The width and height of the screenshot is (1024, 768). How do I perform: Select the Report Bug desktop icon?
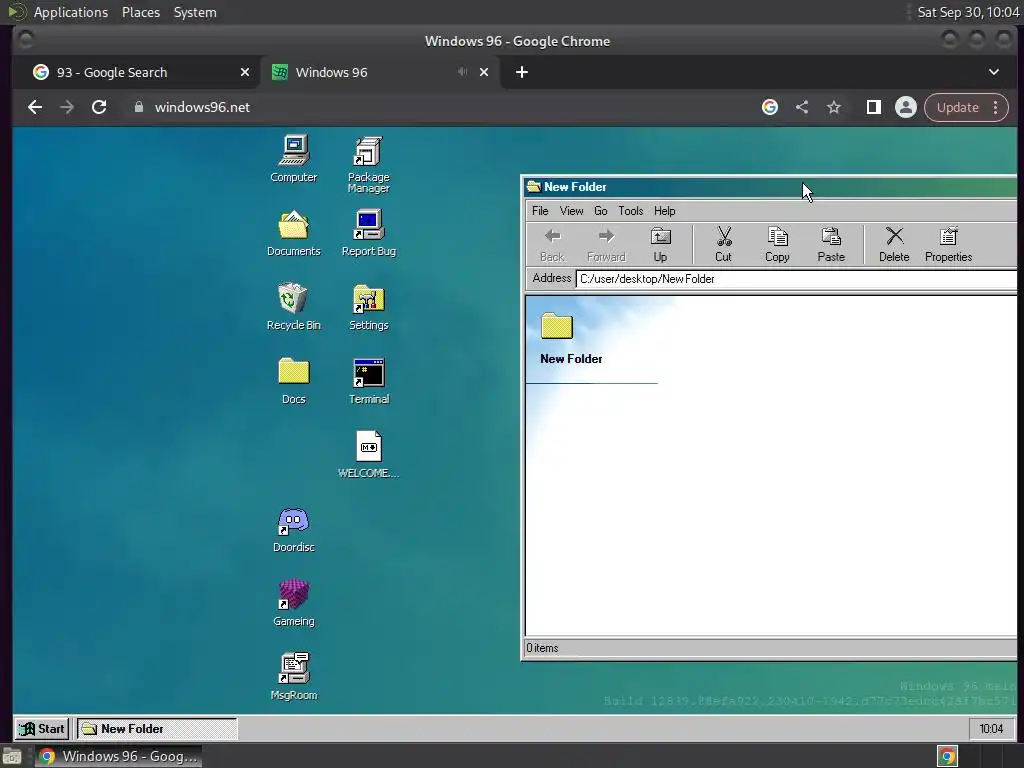[368, 232]
